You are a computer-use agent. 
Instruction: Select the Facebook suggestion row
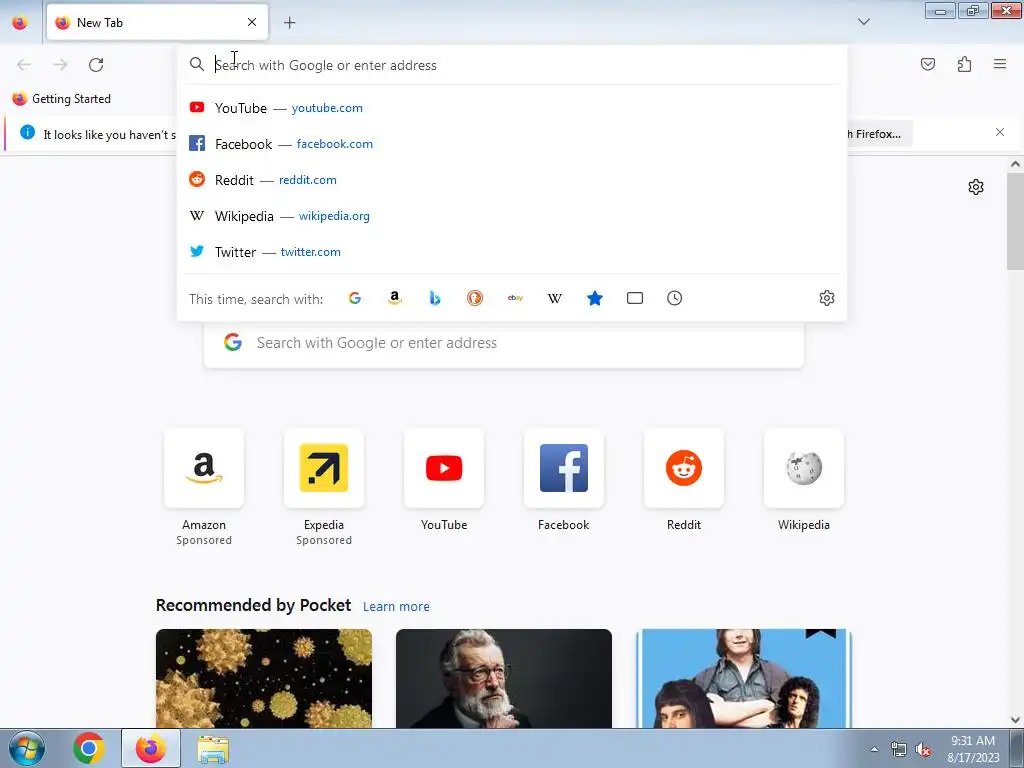pyautogui.click(x=512, y=144)
